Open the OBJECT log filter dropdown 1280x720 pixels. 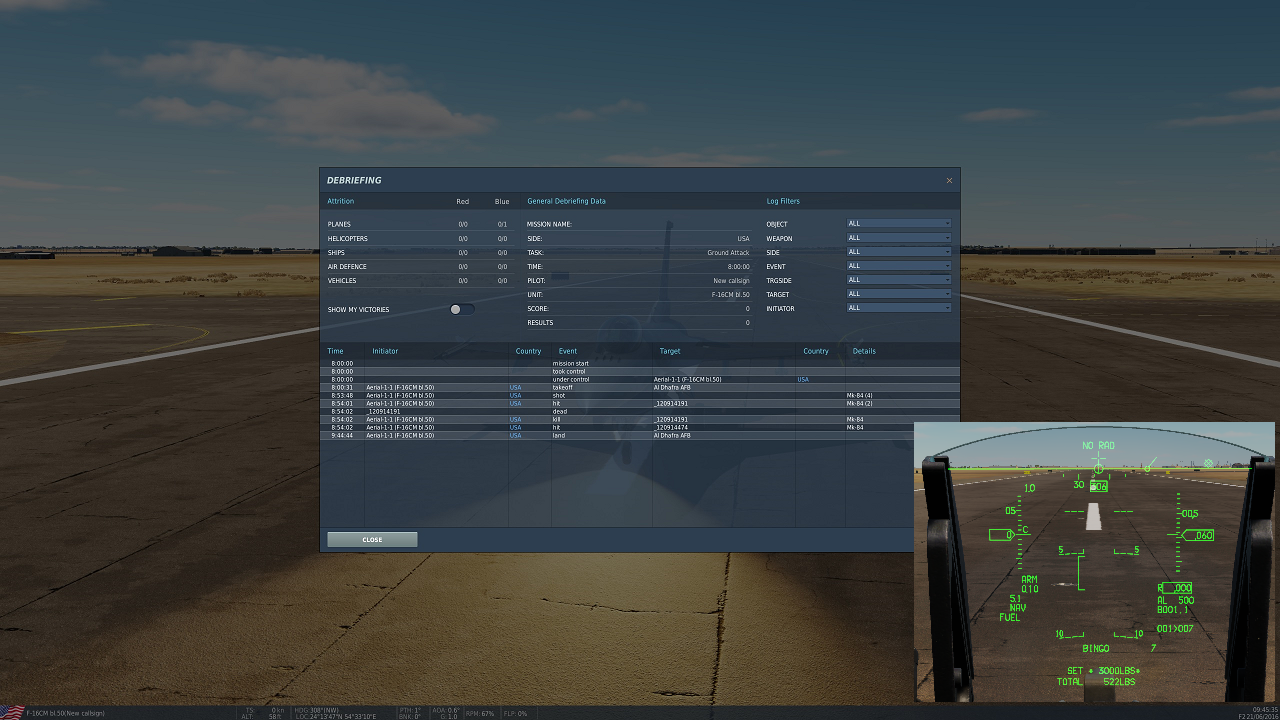pos(899,224)
